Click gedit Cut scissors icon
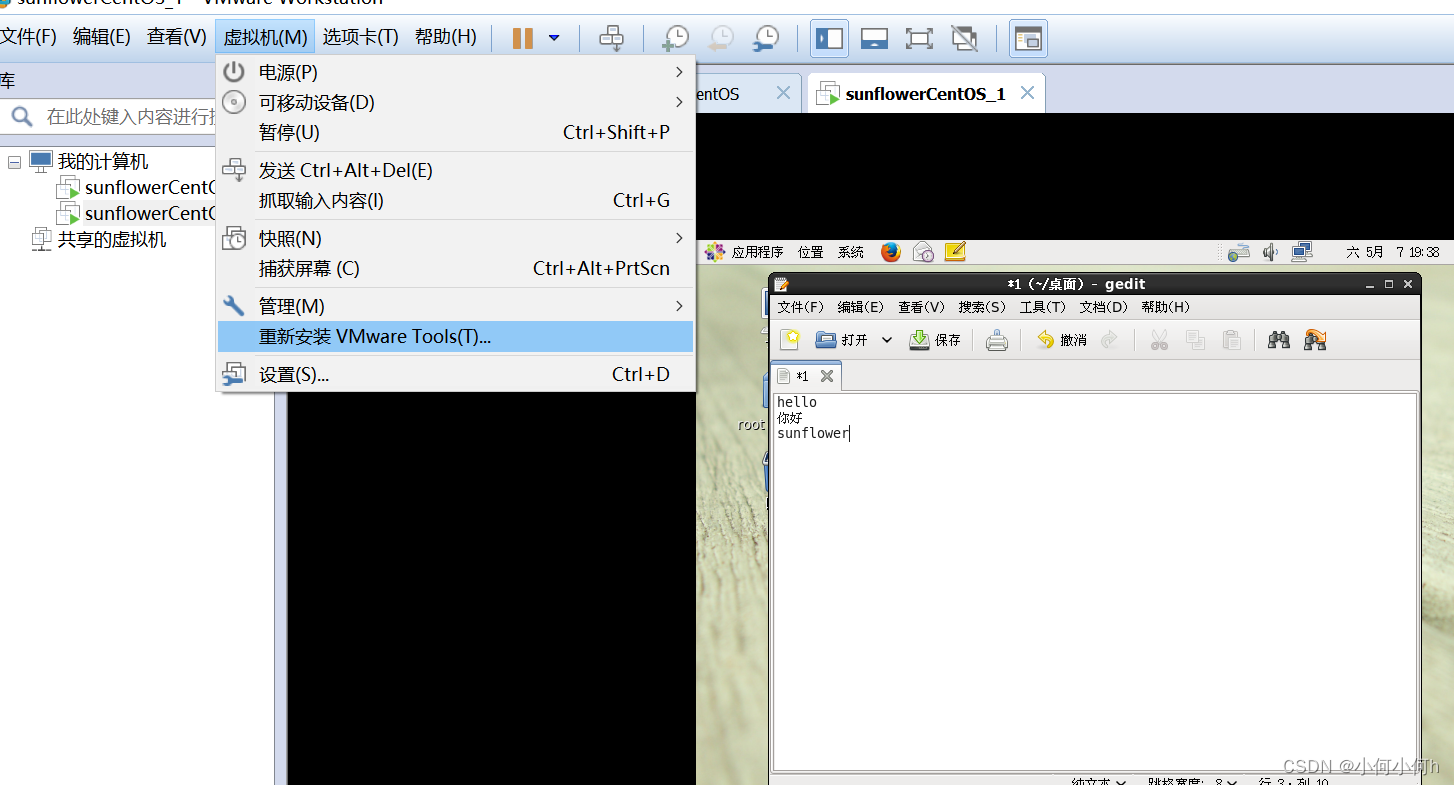This screenshot has width=1454, height=785. 1159,340
